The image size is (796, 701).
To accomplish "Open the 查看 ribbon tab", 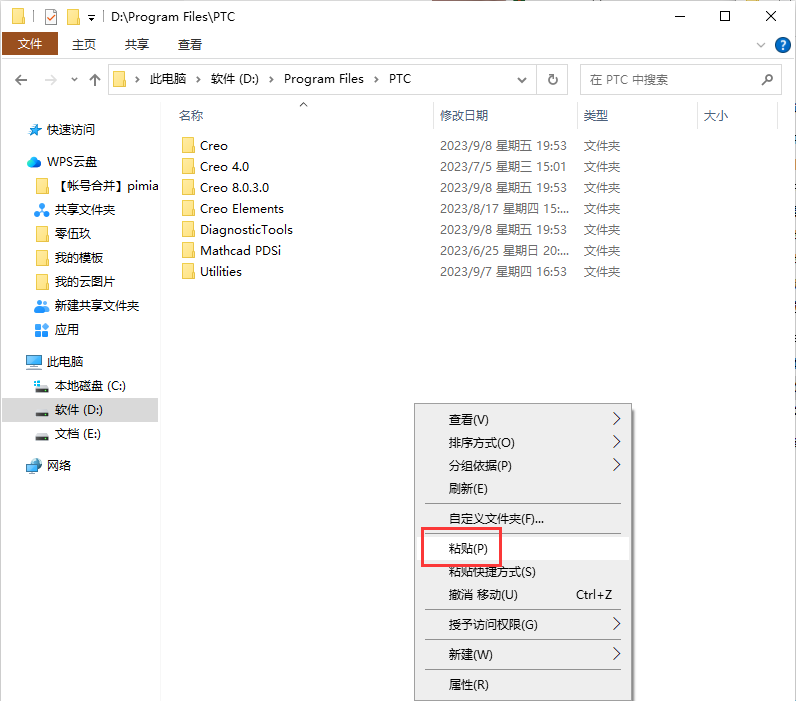I will click(189, 45).
